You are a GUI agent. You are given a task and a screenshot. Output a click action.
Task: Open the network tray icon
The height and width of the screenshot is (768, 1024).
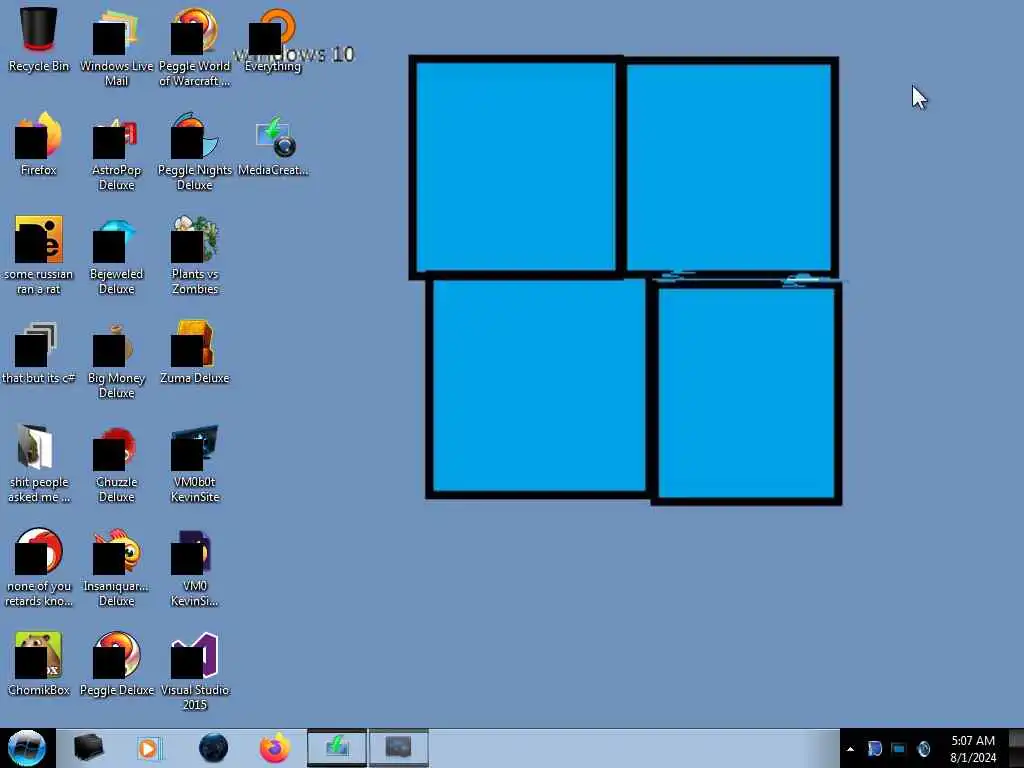click(899, 749)
